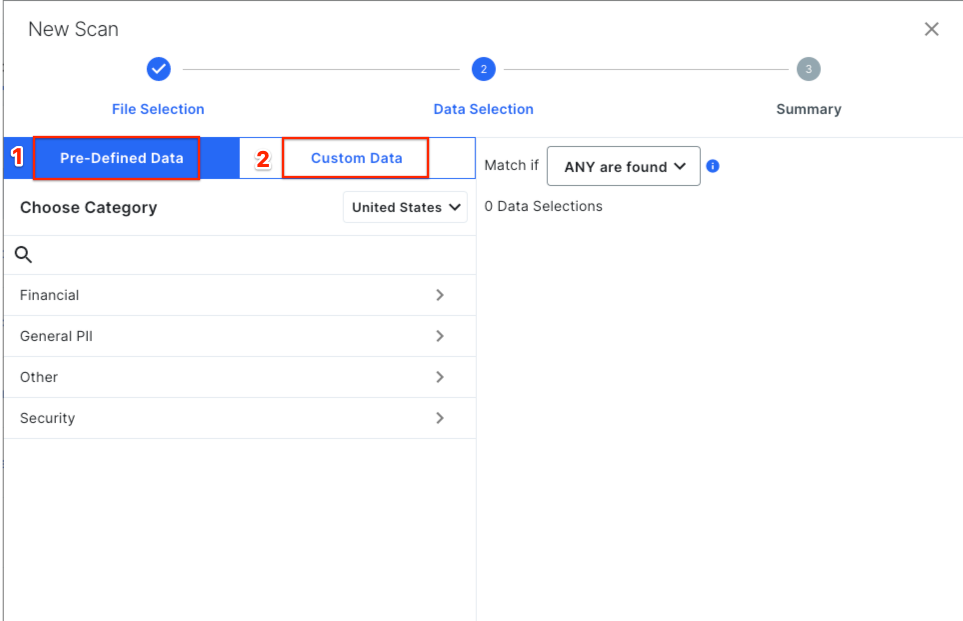Click the blue info icon beside the dropdown
Image resolution: width=963 pixels, height=621 pixels.
click(712, 166)
